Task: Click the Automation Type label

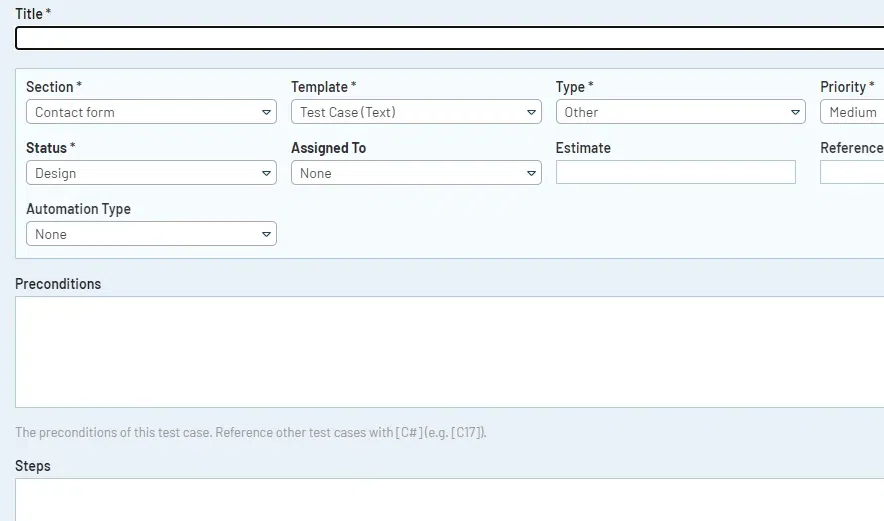Action: [78, 209]
